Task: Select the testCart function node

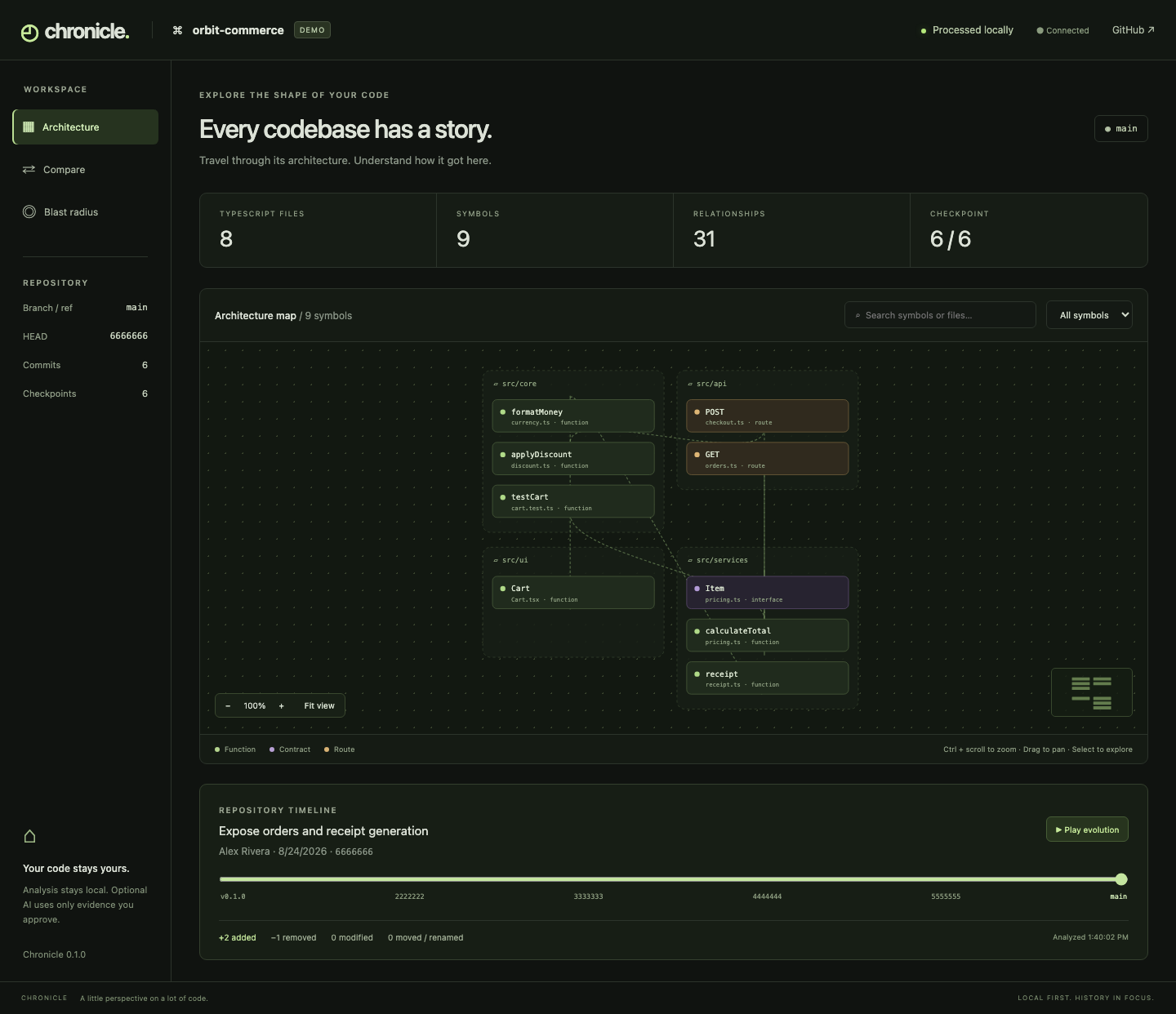Action: click(573, 501)
